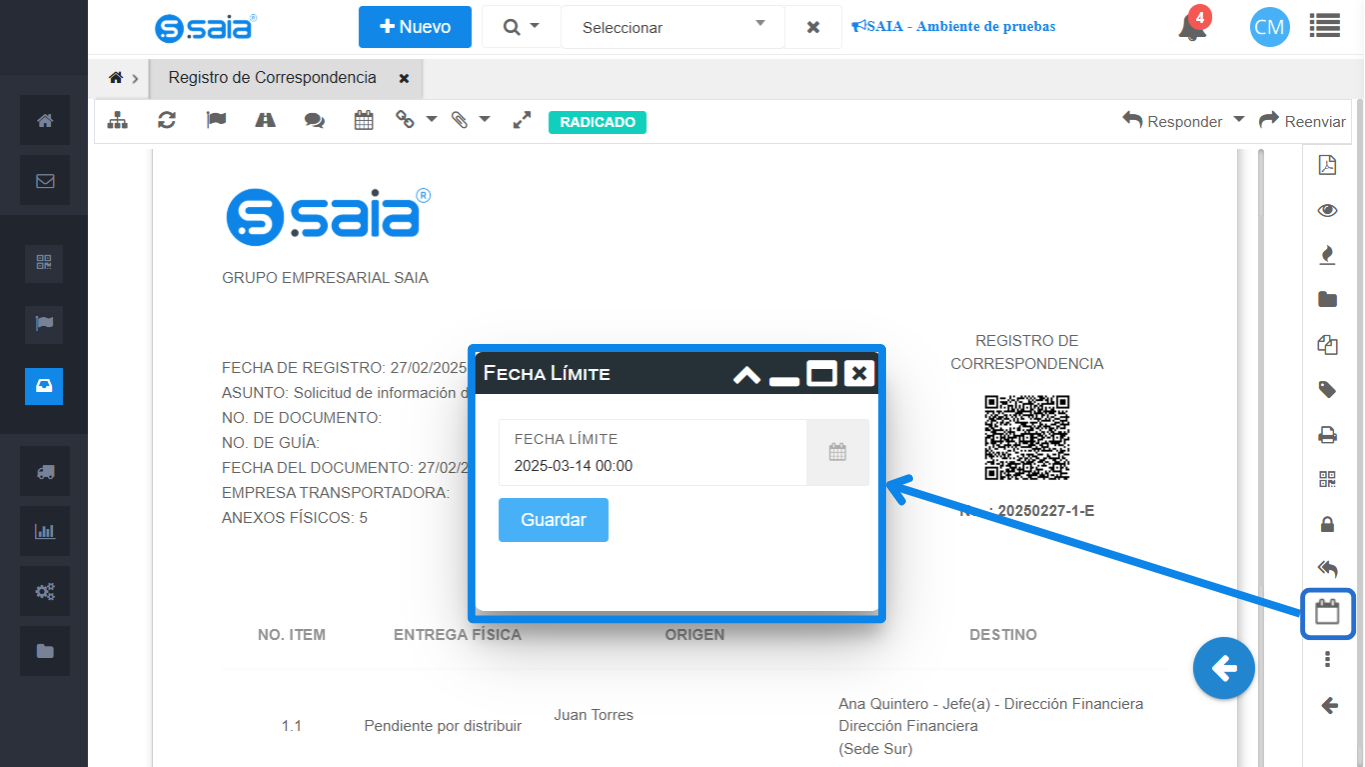
Task: Click the padlock icon in right sidebar
Action: [1327, 524]
